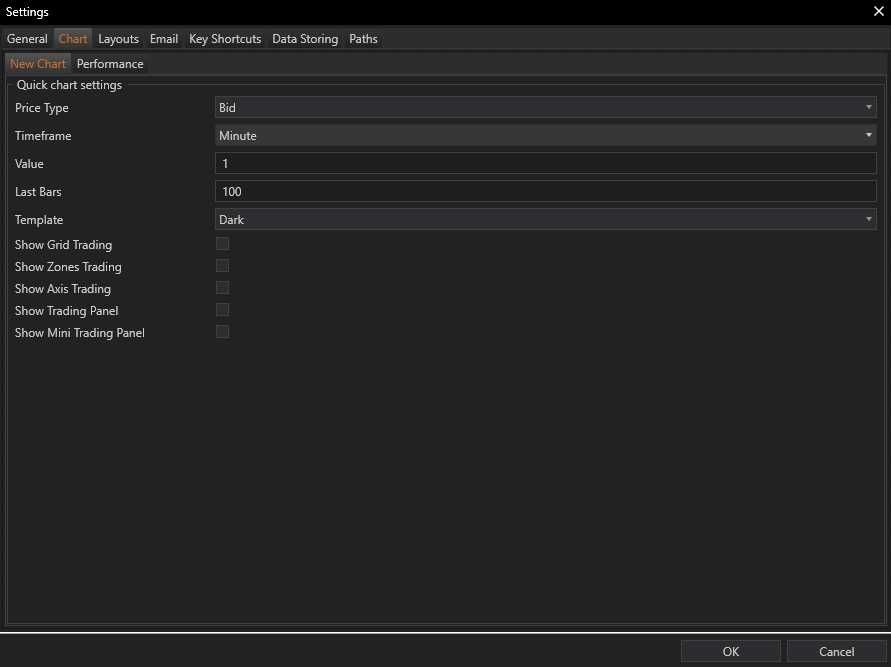Check the Show Axis Trading box
The image size is (891, 667).
[x=222, y=288]
